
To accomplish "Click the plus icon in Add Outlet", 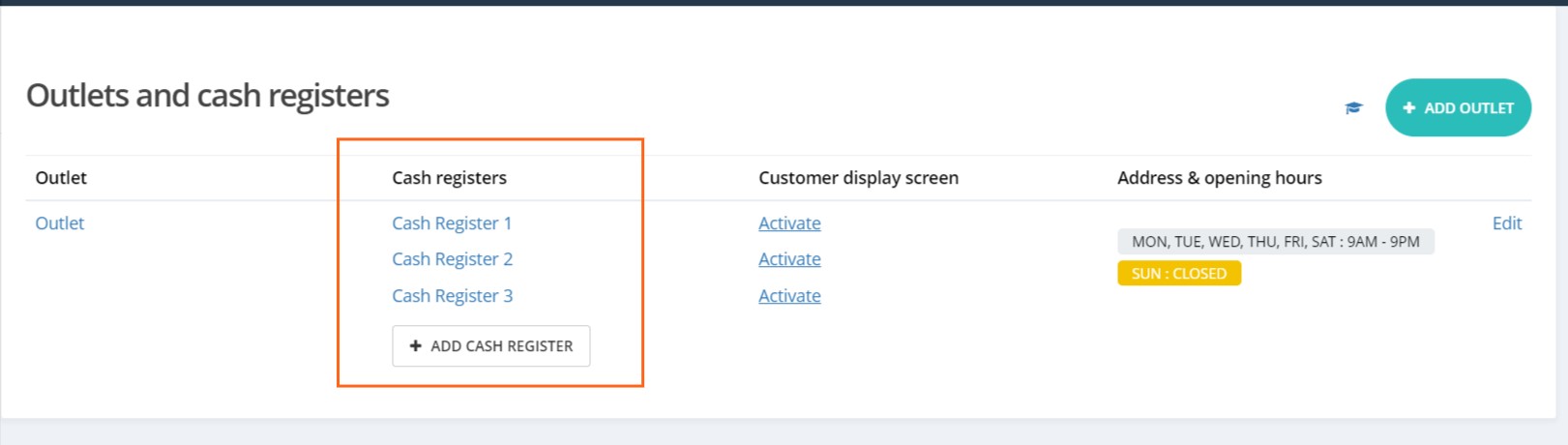I will 1408,108.
